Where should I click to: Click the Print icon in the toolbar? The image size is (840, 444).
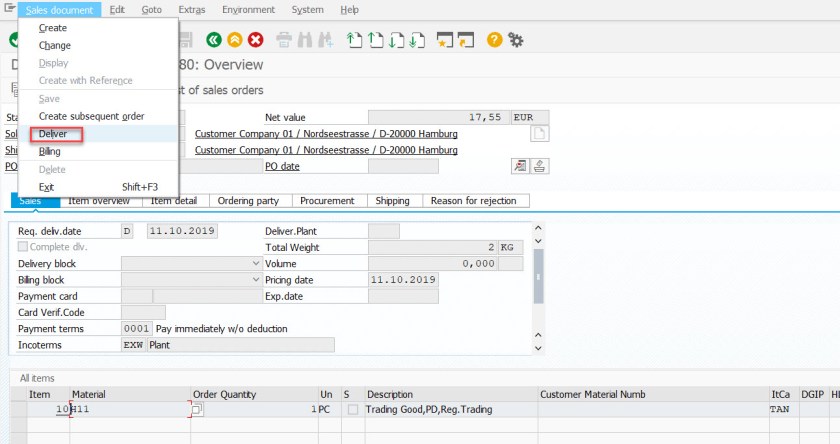pyautogui.click(x=284, y=40)
